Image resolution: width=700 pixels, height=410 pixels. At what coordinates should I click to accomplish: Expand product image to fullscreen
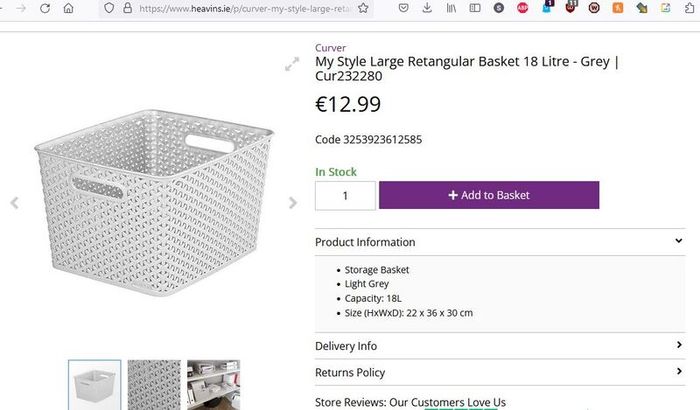click(292, 64)
